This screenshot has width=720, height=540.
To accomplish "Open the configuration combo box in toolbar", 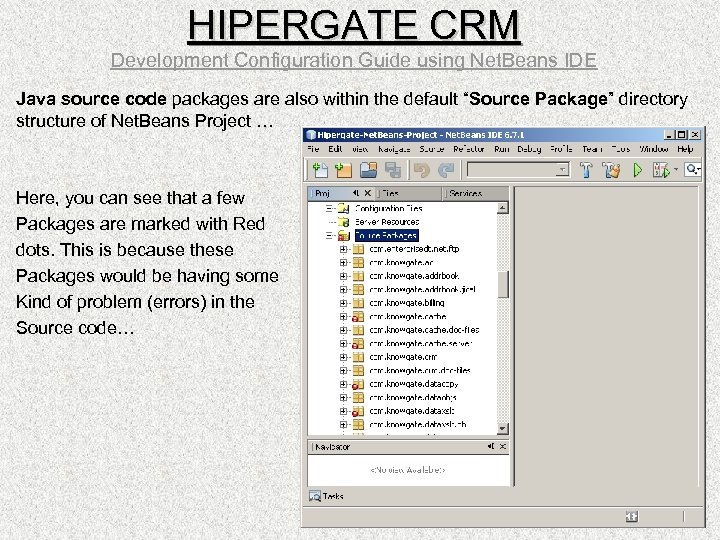I will [518, 169].
